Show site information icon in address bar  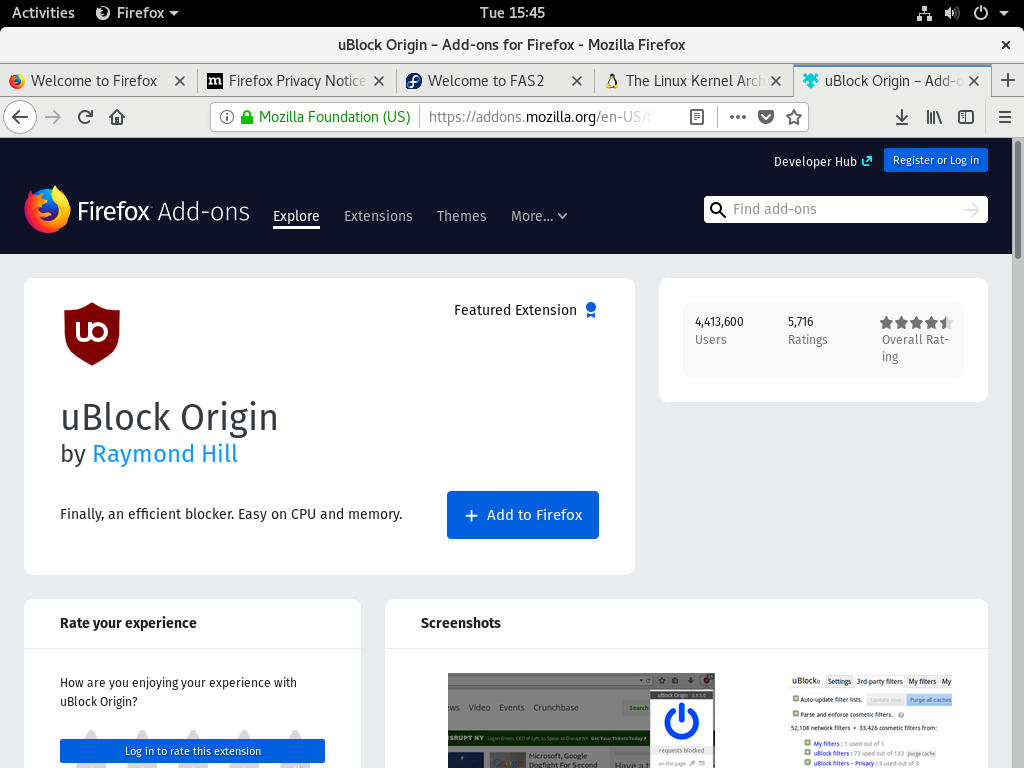click(x=227, y=117)
